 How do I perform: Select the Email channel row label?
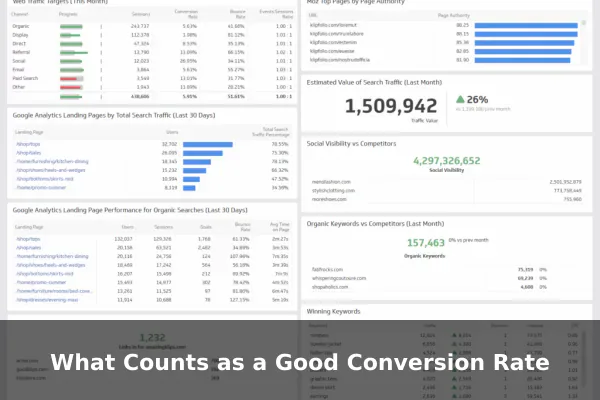[18, 70]
